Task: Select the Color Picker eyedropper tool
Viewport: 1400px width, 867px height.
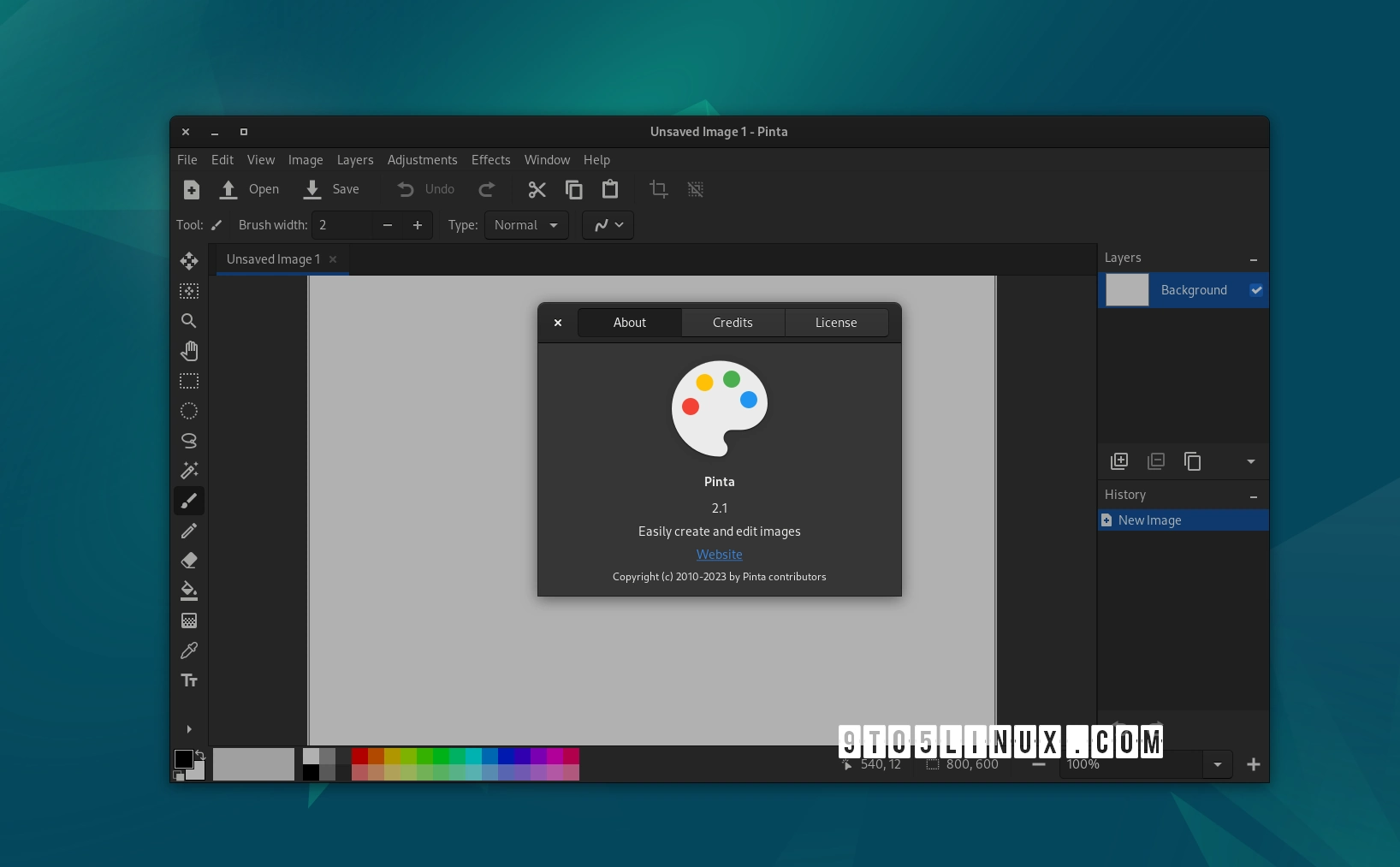Action: 189,650
